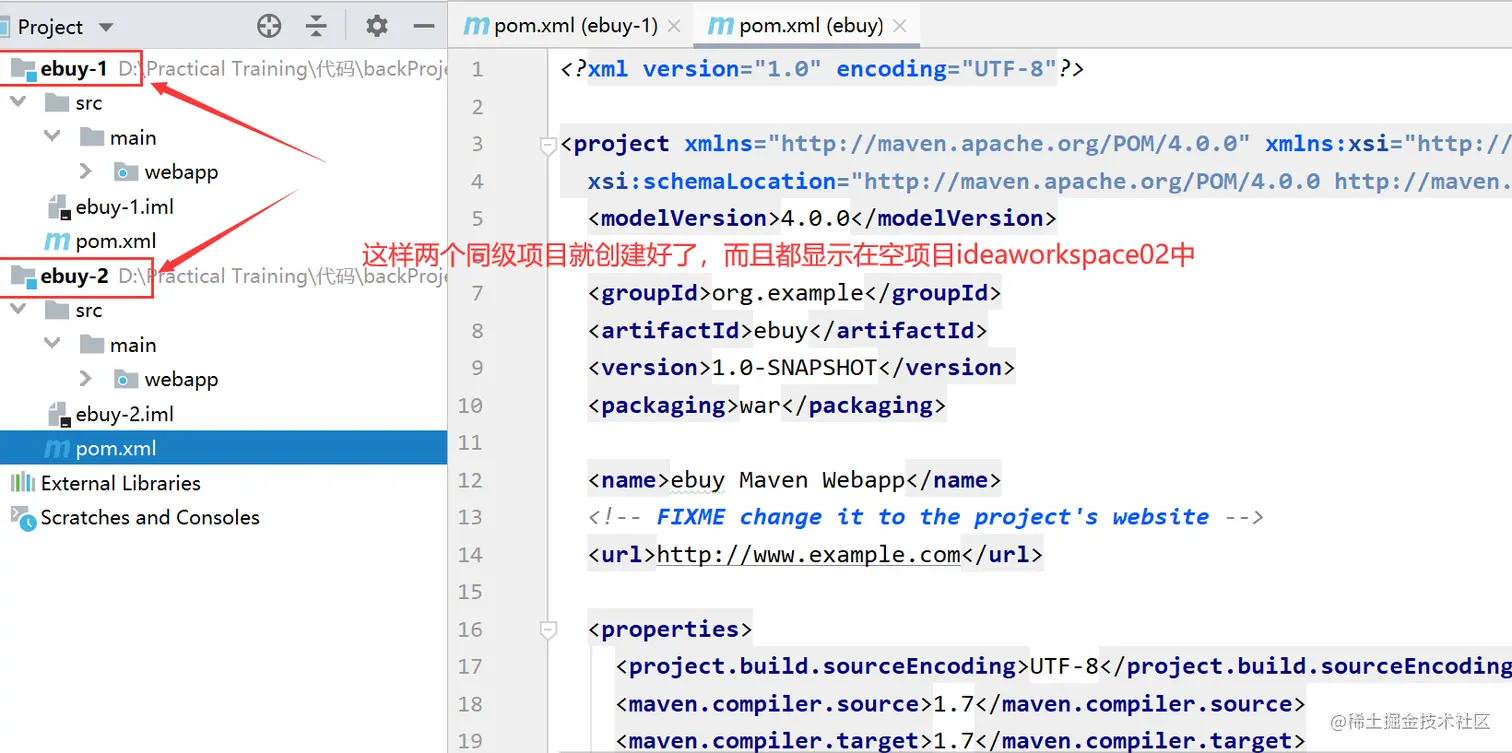The height and width of the screenshot is (753, 1512).
Task: Select ebuy-2.iml file
Action: (x=125, y=414)
